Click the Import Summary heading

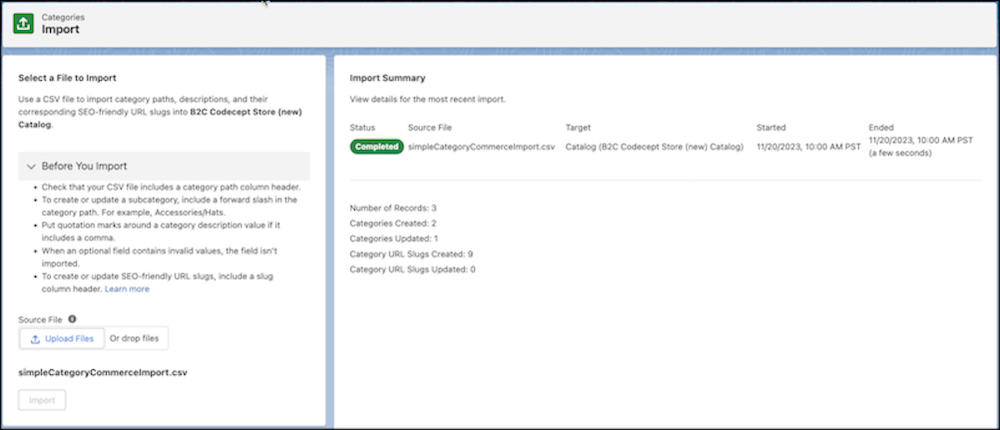click(387, 78)
